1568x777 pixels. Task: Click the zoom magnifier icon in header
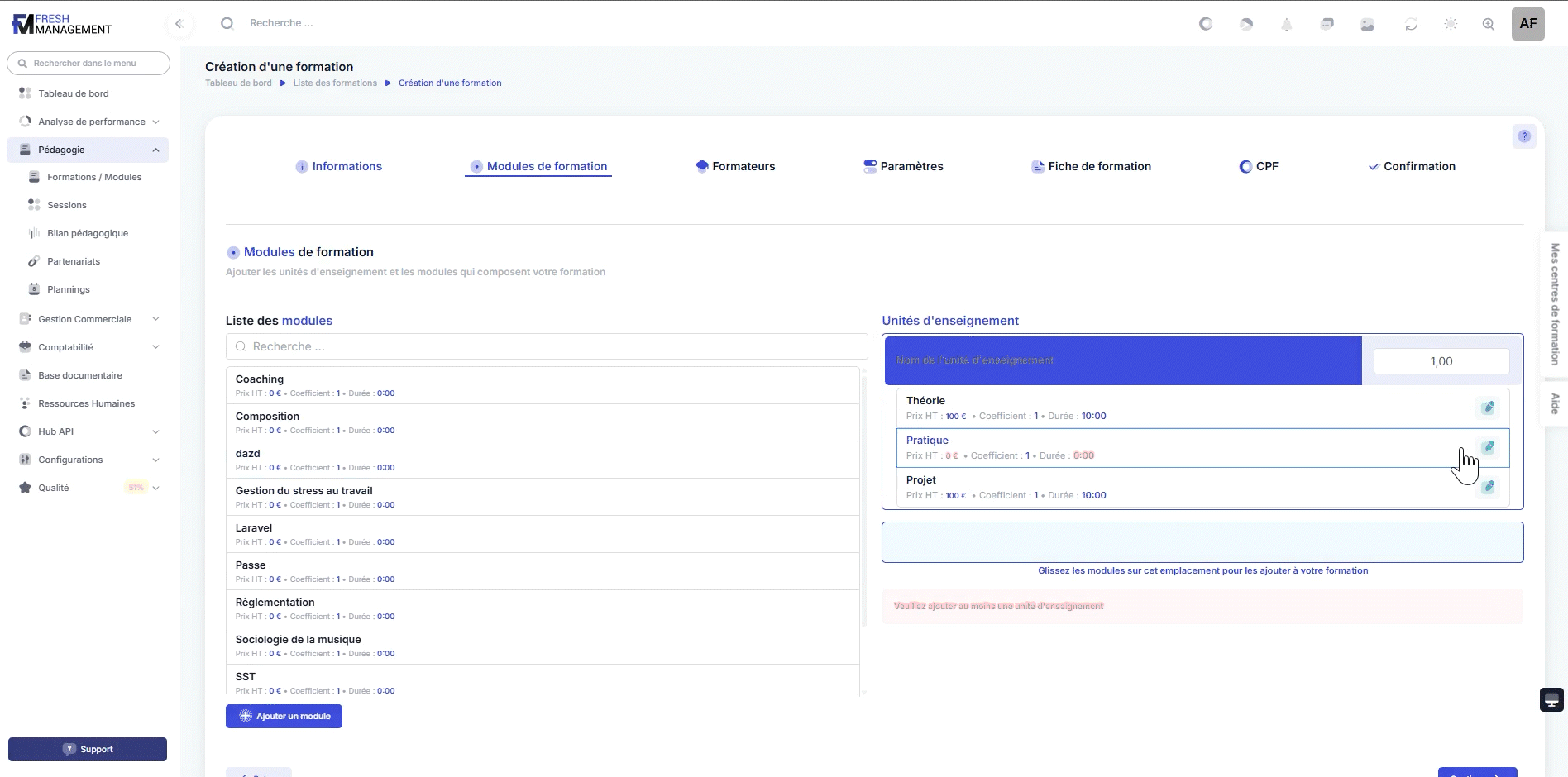coord(1488,25)
